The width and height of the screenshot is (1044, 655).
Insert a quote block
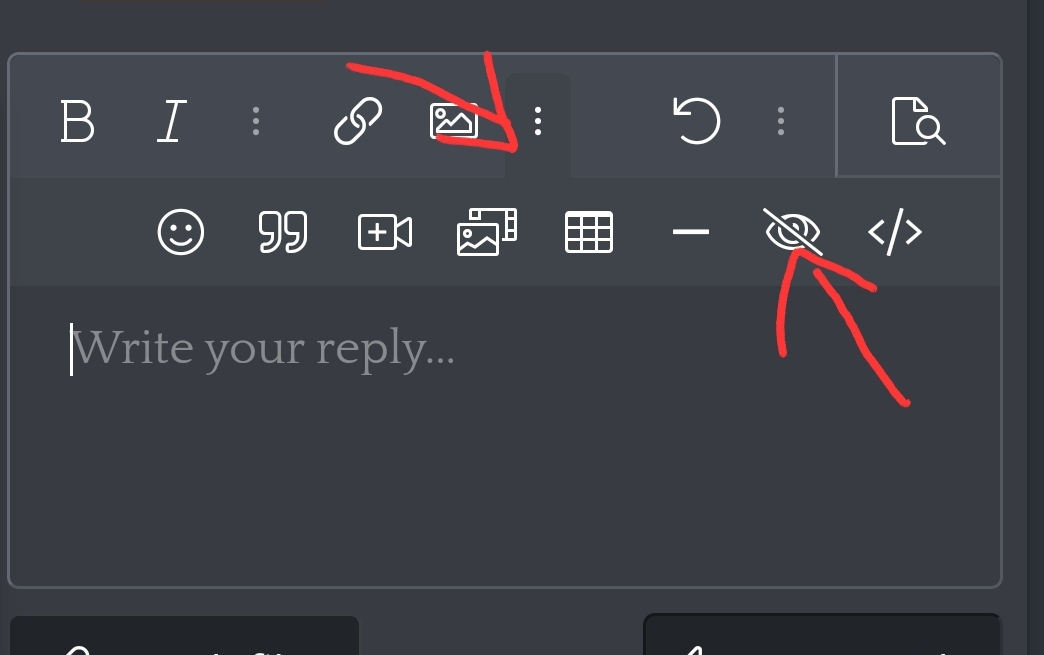[x=282, y=232]
